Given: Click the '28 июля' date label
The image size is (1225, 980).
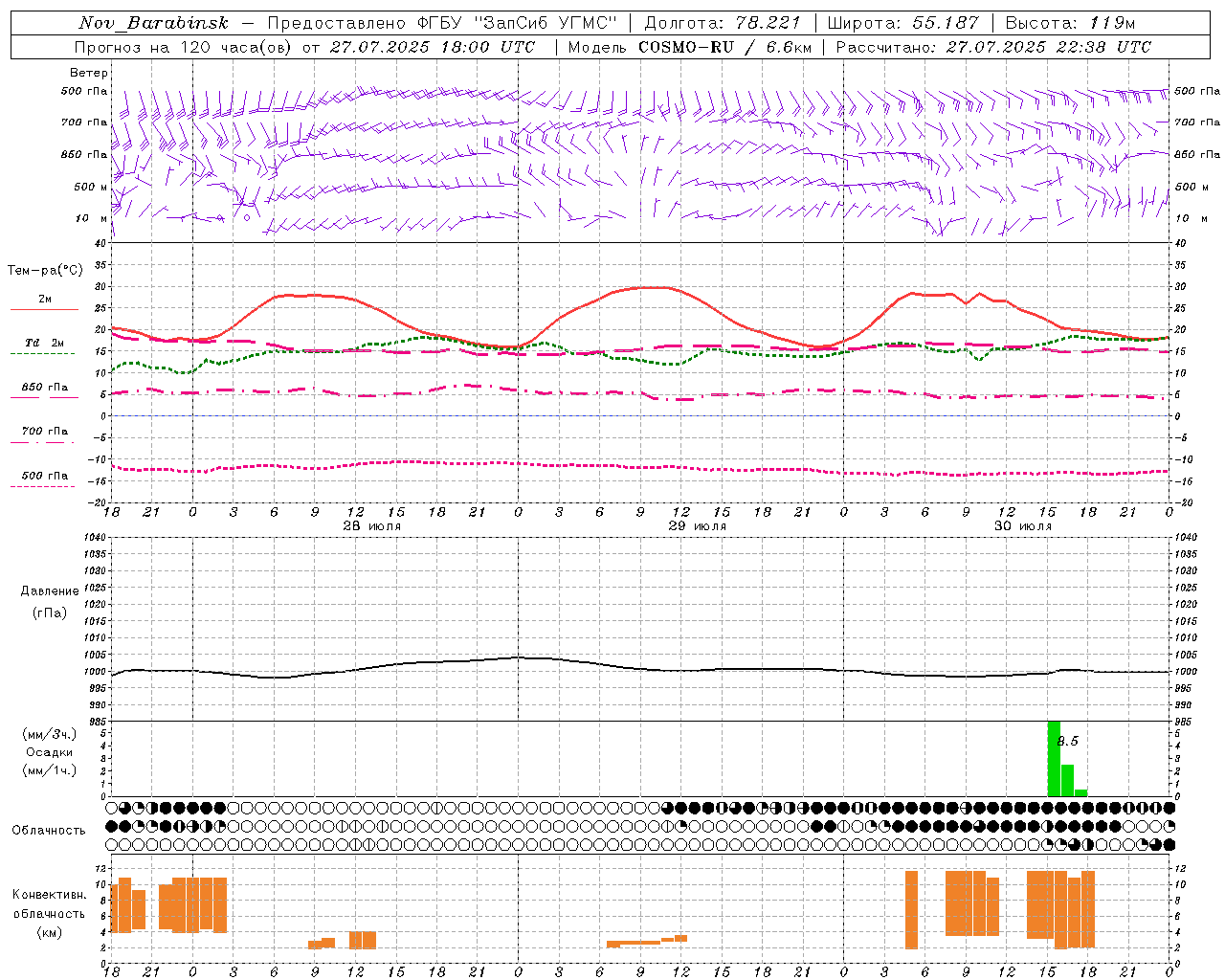Looking at the screenshot, I should (x=372, y=526).
